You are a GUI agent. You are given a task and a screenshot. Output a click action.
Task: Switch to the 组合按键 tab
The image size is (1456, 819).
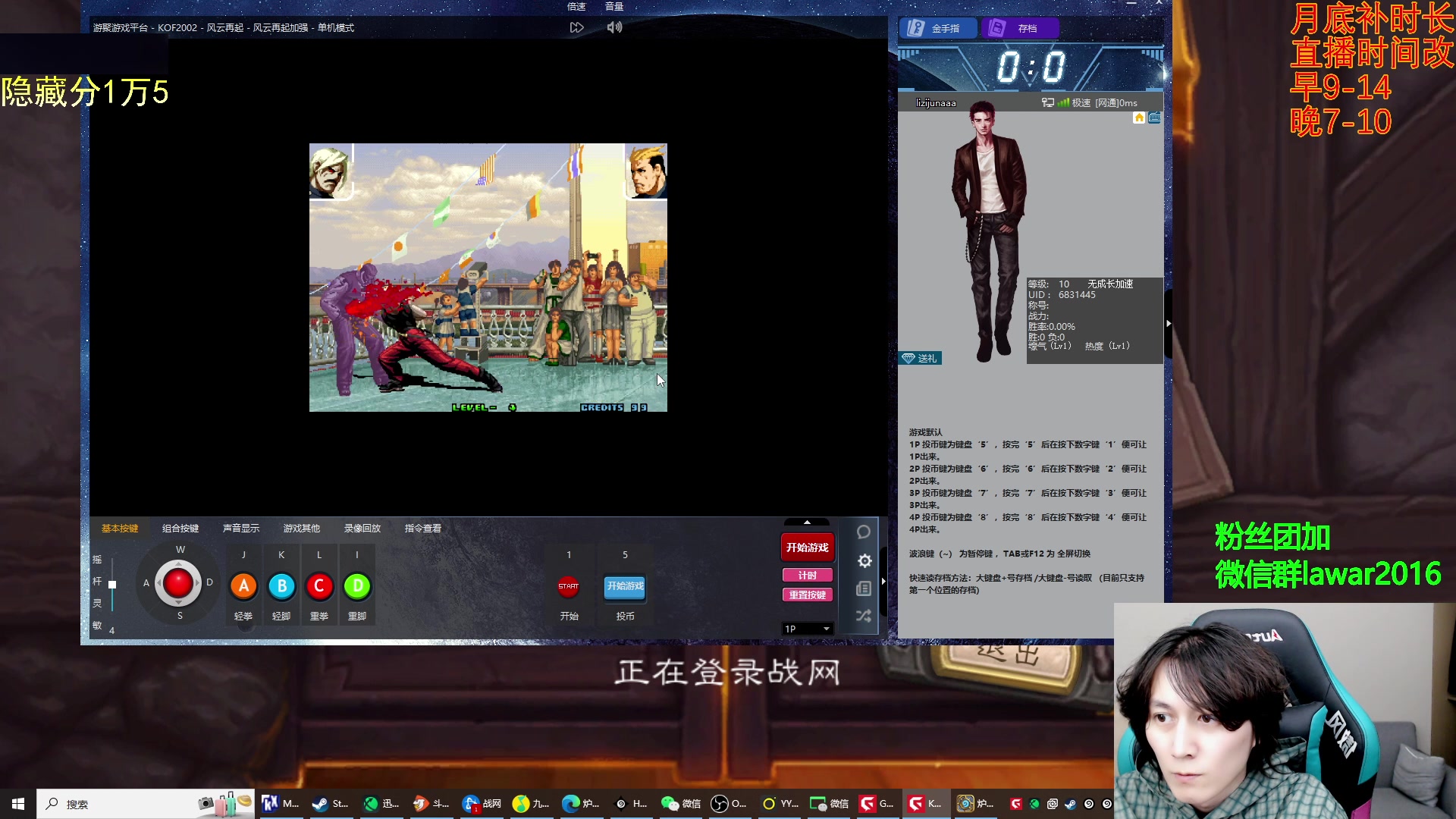(180, 529)
